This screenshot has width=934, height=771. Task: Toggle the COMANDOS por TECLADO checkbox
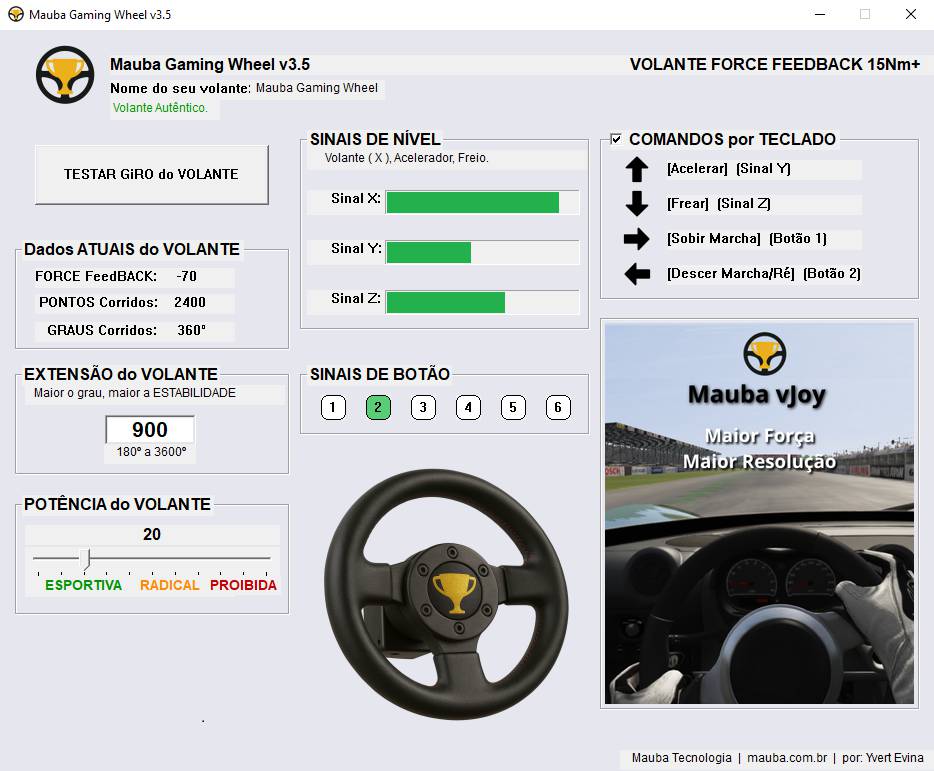click(x=616, y=139)
